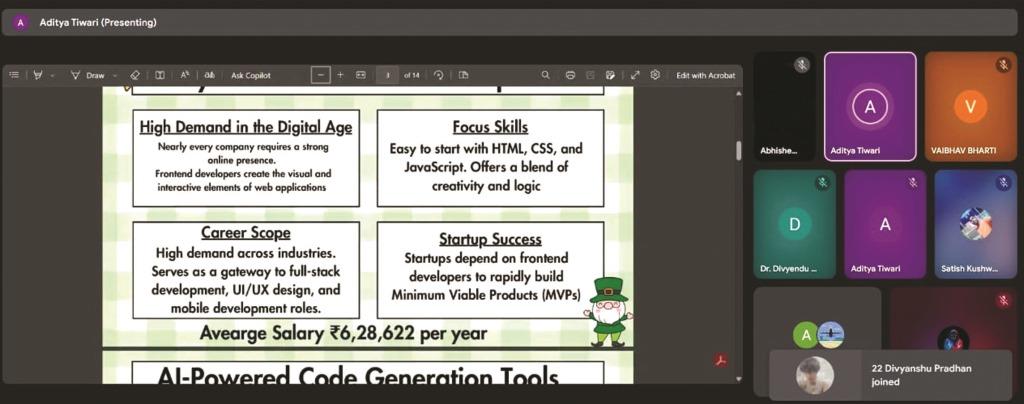The image size is (1024, 404).
Task: Print the PDF document
Action: pos(570,75)
